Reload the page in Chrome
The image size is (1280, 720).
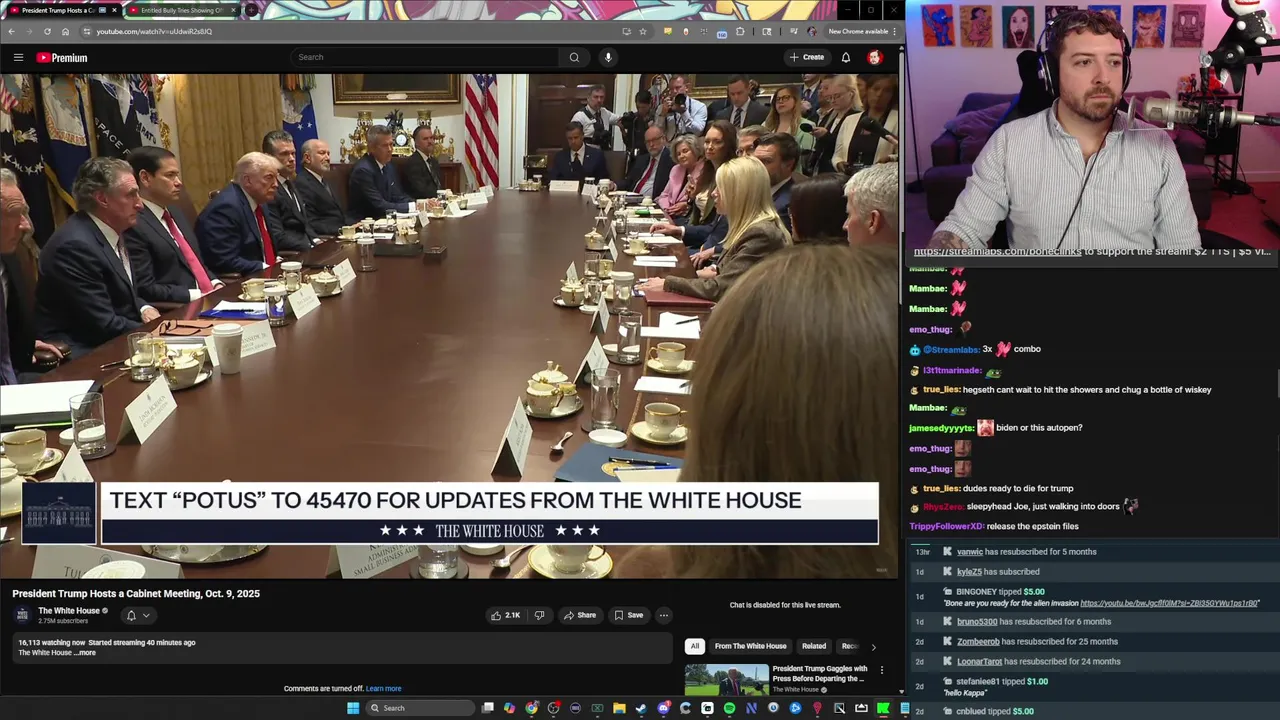[47, 31]
